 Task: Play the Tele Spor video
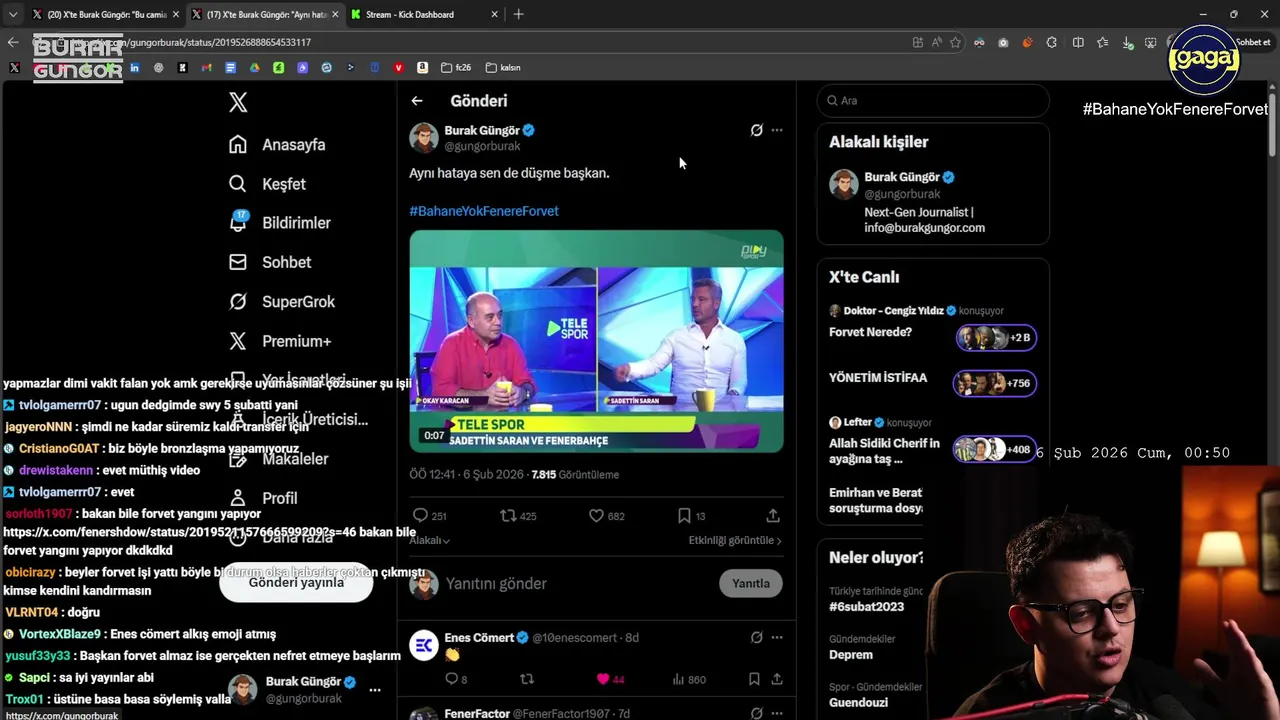coord(596,341)
